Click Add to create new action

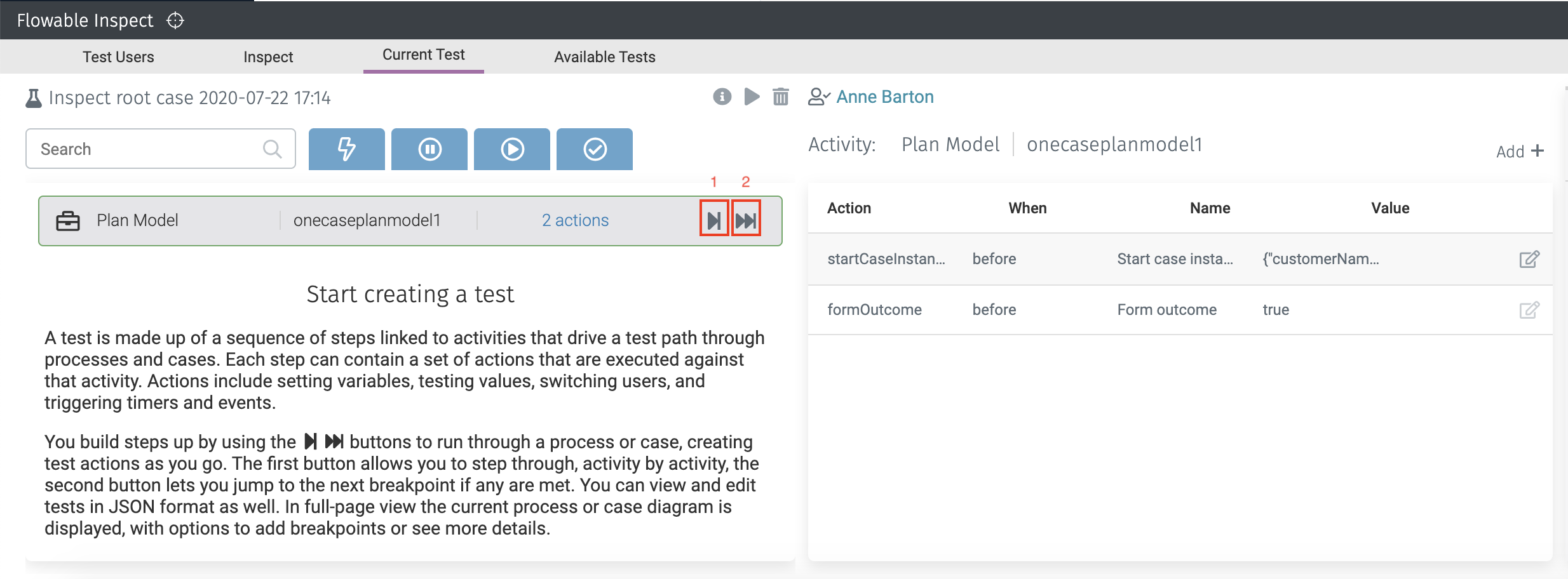(x=1520, y=151)
